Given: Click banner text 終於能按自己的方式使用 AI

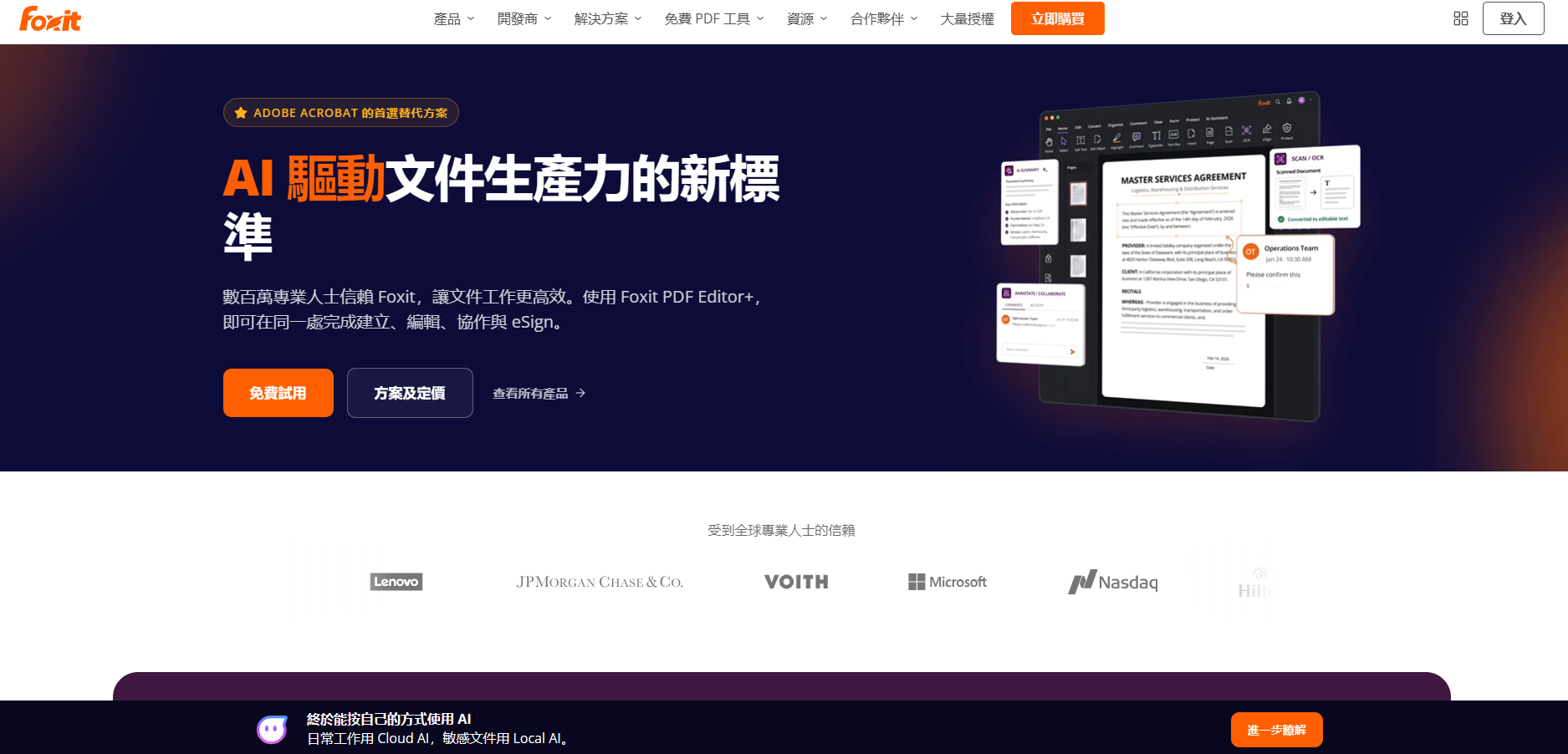Looking at the screenshot, I should click(x=389, y=719).
